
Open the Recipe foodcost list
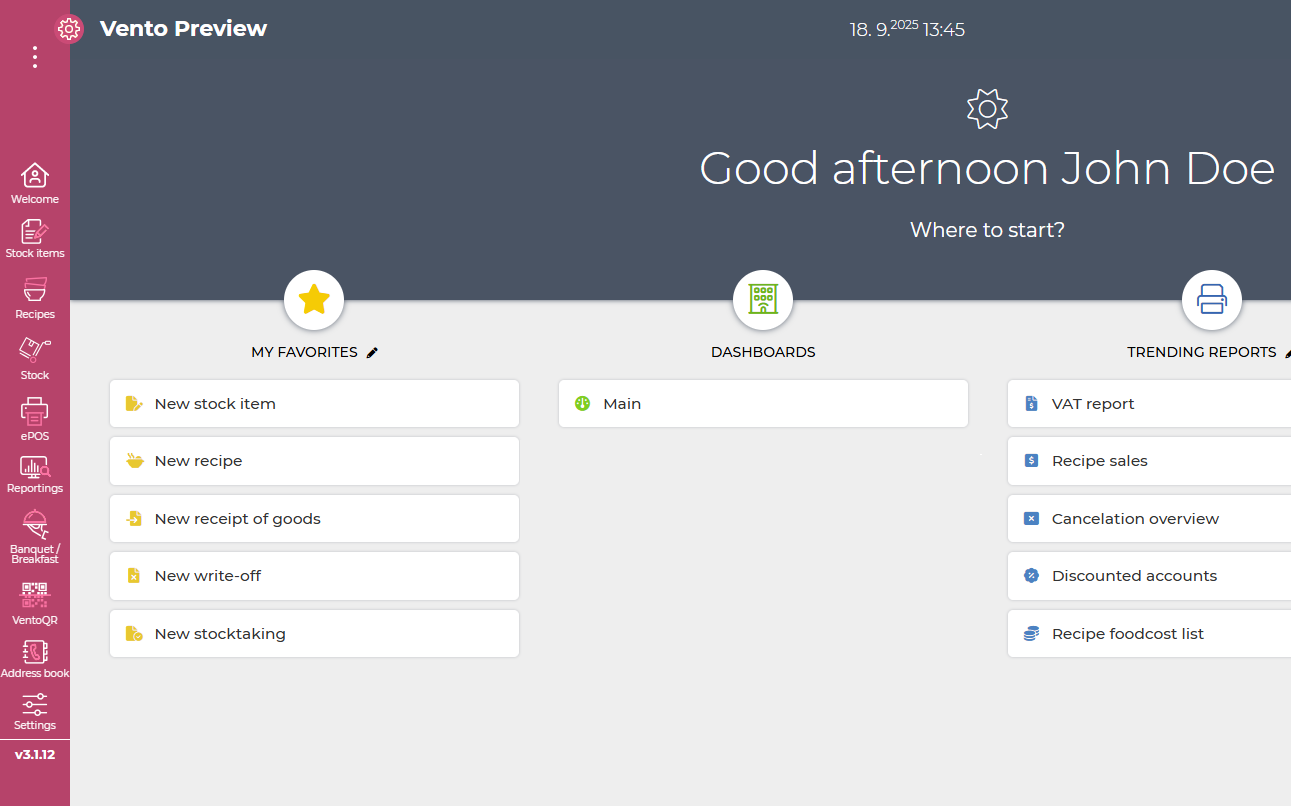[x=1149, y=634]
